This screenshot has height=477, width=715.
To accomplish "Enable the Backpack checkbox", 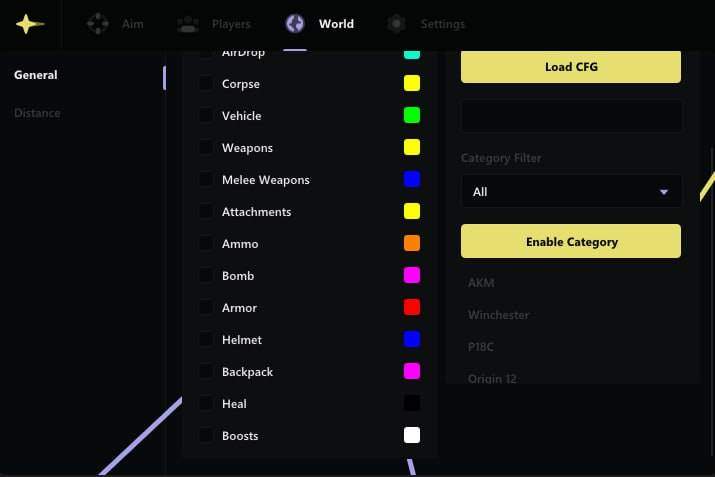I will [x=206, y=371].
